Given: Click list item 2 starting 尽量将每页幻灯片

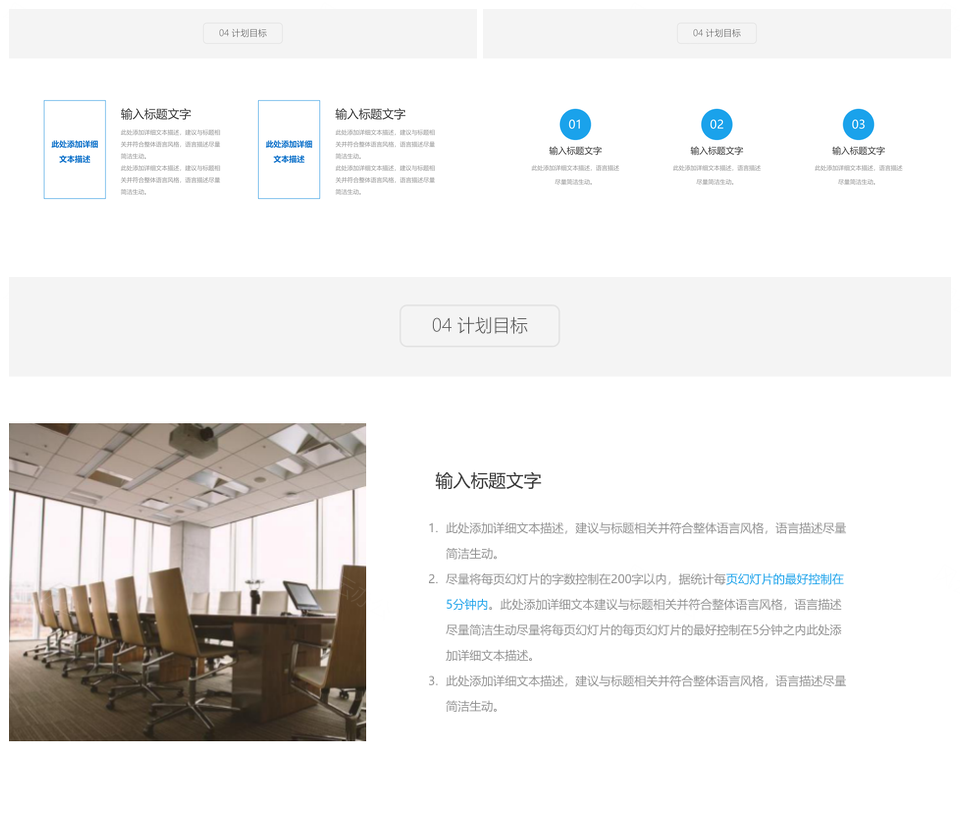Looking at the screenshot, I should tap(644, 617).
